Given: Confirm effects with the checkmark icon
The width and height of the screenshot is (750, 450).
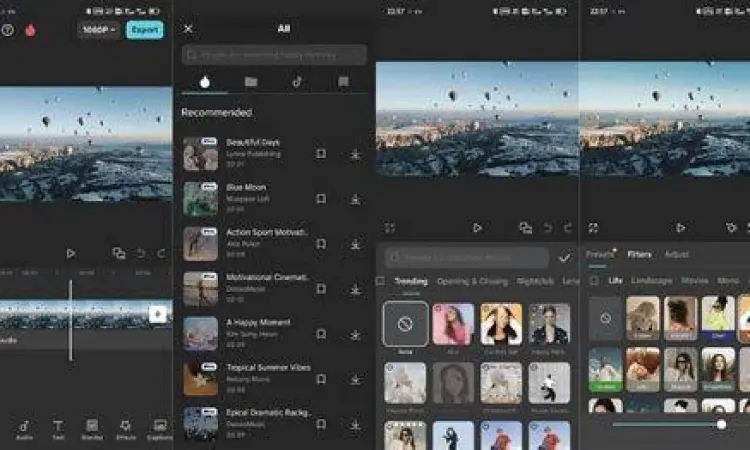Looking at the screenshot, I should click(x=564, y=258).
